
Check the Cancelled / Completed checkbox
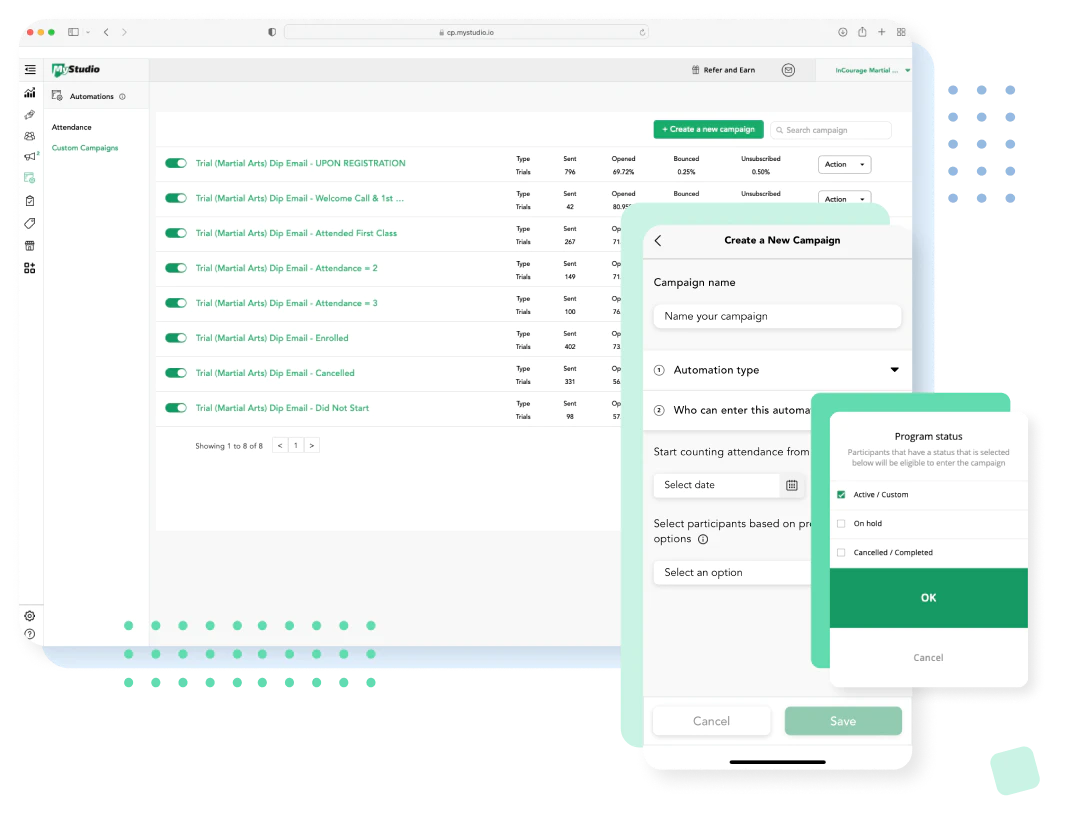click(841, 552)
